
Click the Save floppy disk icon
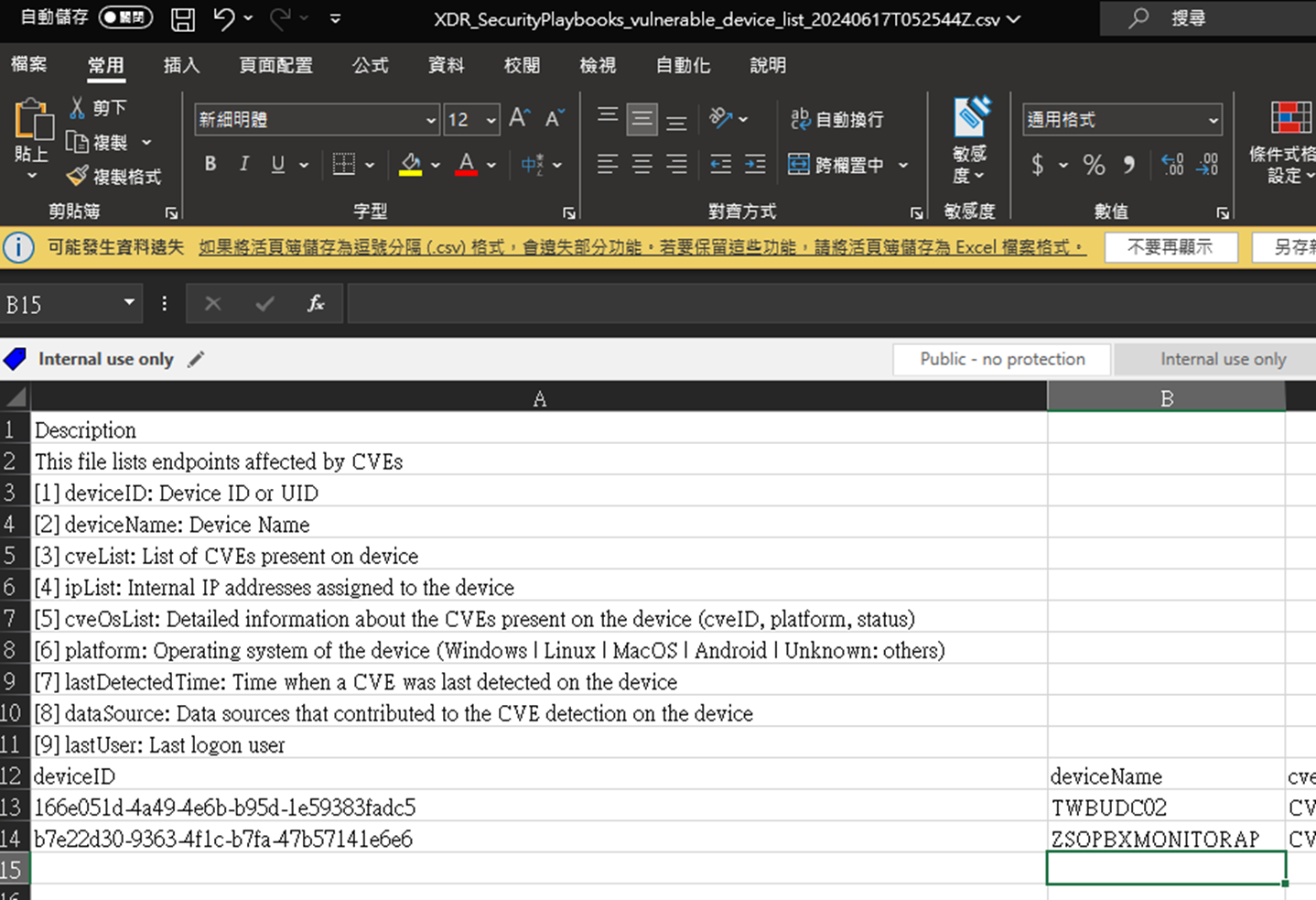click(183, 18)
